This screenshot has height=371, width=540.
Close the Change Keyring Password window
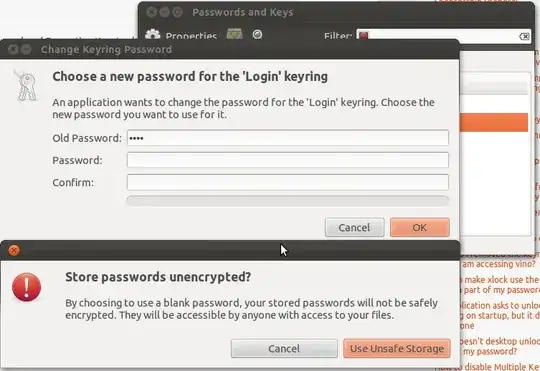point(13,50)
